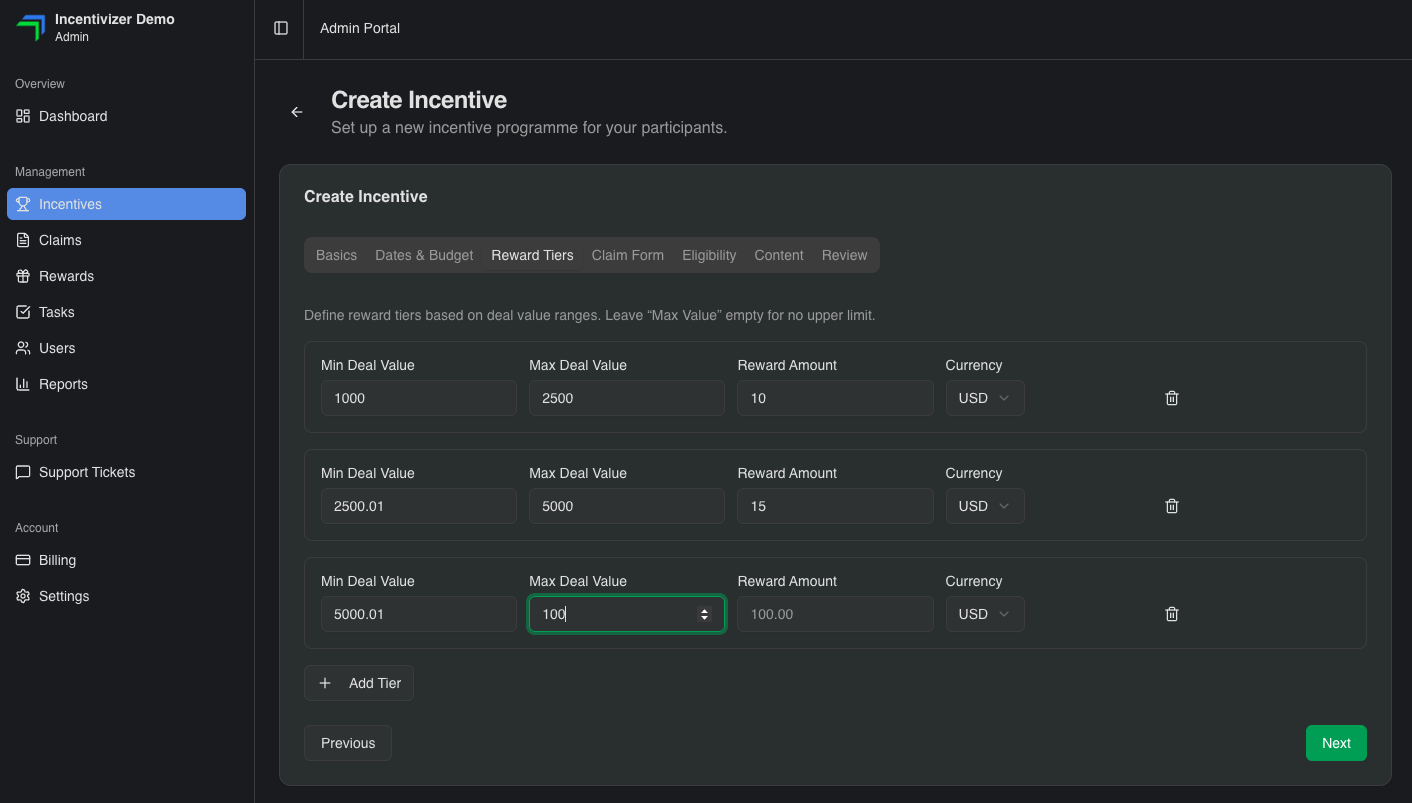Open Claims in the sidebar

(x=126, y=240)
